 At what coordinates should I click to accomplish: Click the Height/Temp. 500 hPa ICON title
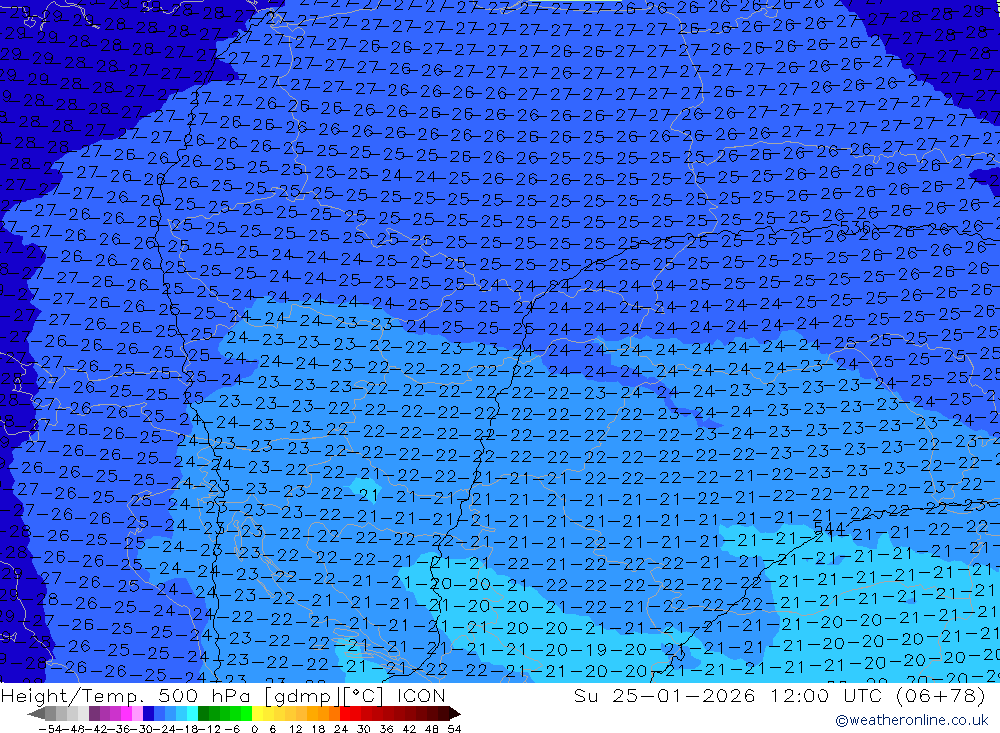coord(223,695)
